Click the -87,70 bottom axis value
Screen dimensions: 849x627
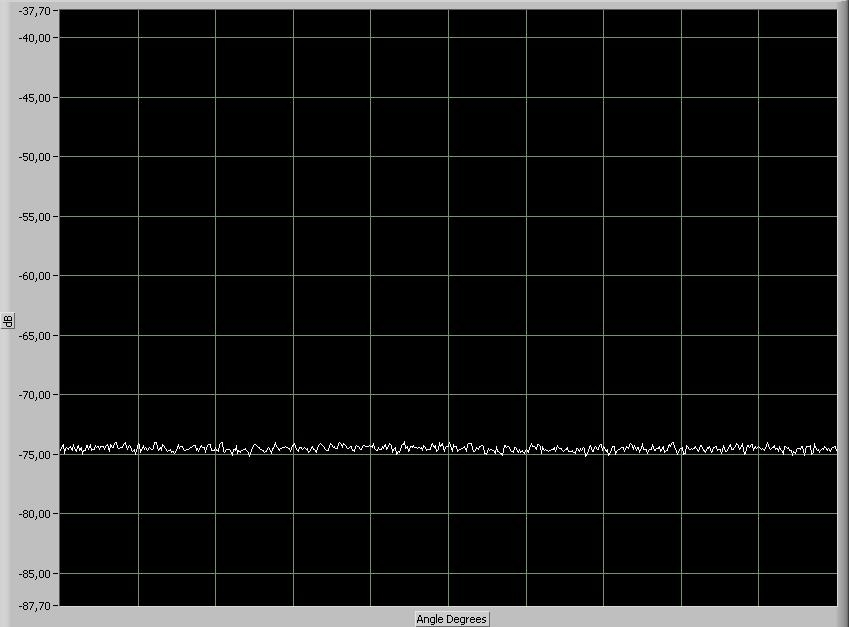coord(35,606)
